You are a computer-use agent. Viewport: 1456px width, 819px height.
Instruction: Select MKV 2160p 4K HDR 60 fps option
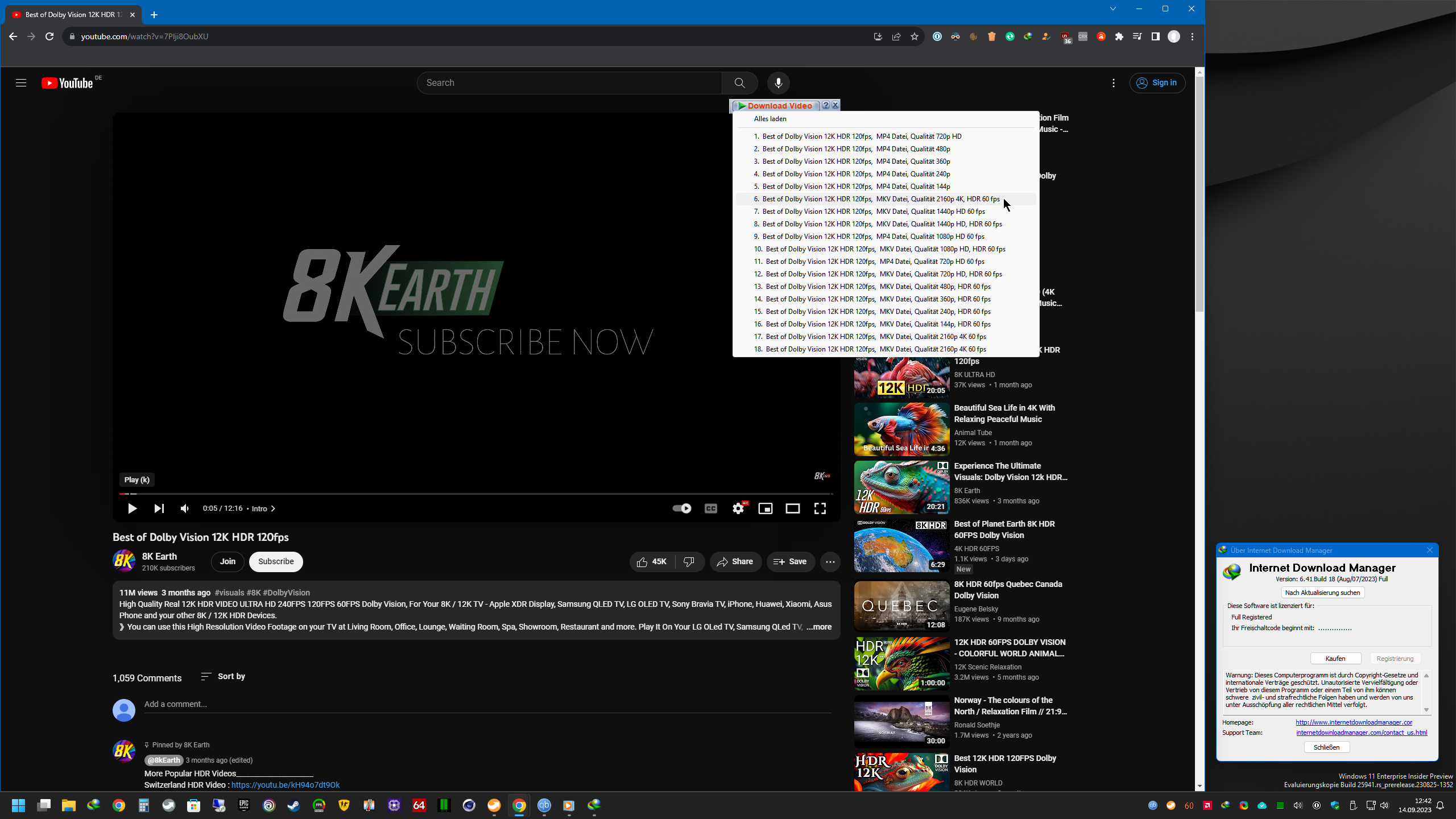880,199
